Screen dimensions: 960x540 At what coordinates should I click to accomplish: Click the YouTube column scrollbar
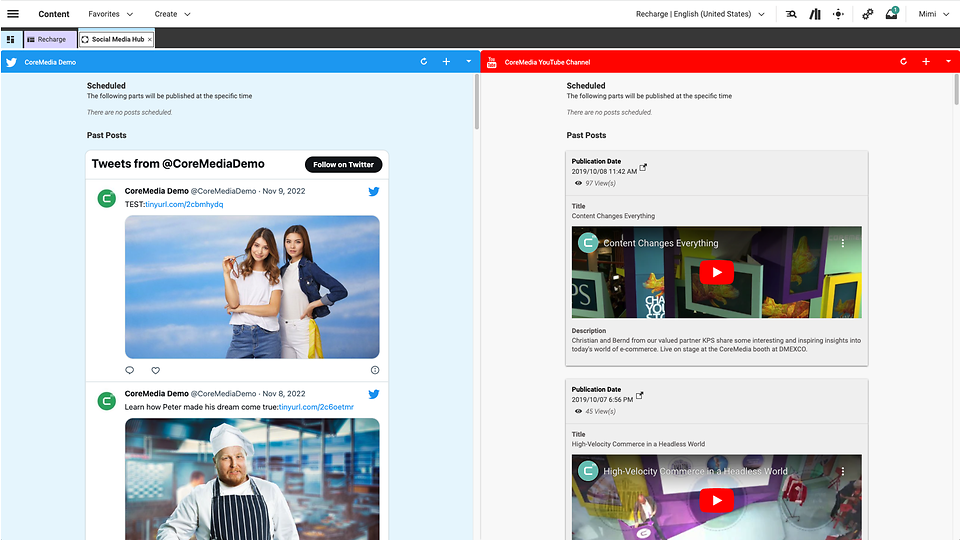[x=956, y=89]
